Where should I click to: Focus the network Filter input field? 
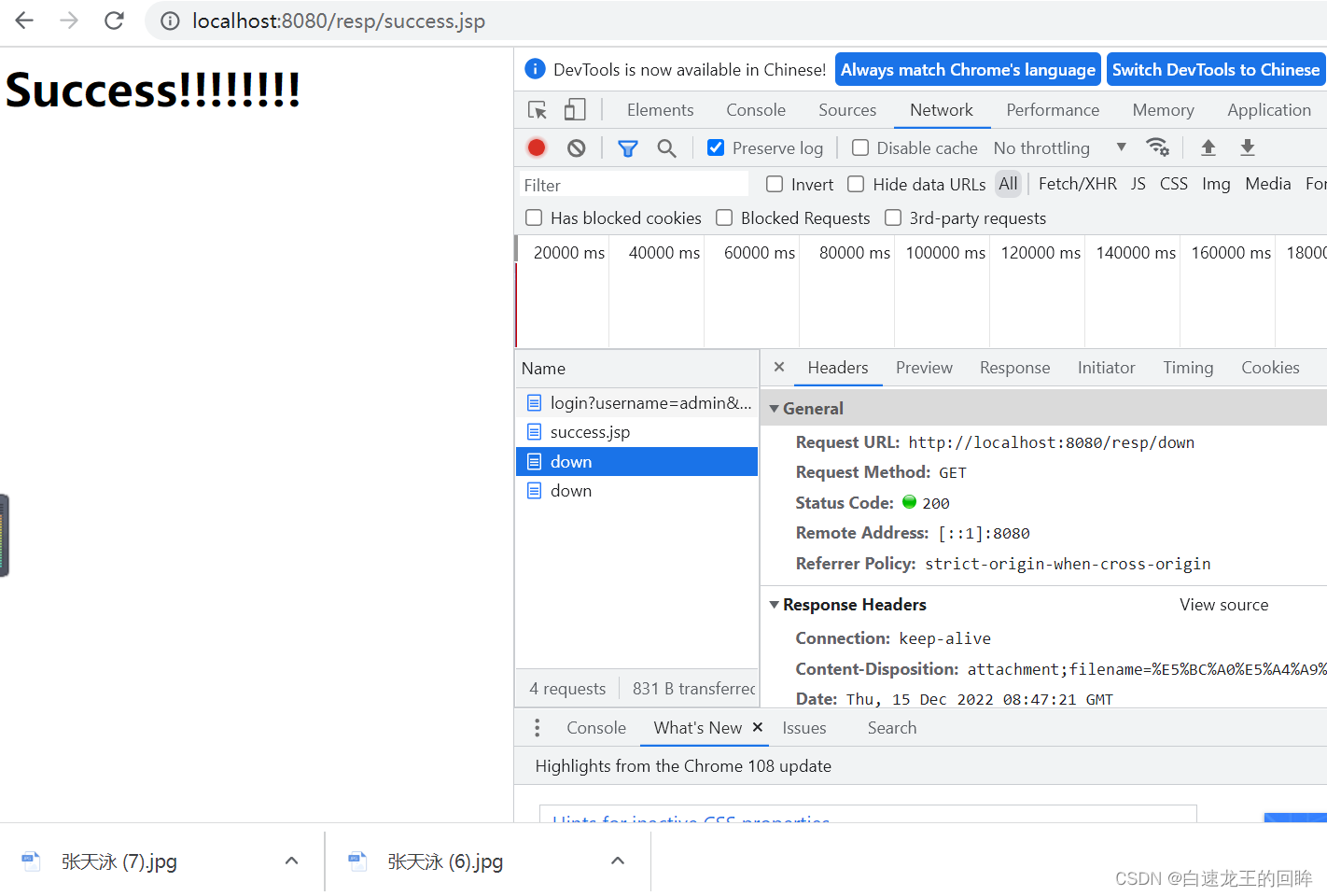[x=634, y=185]
